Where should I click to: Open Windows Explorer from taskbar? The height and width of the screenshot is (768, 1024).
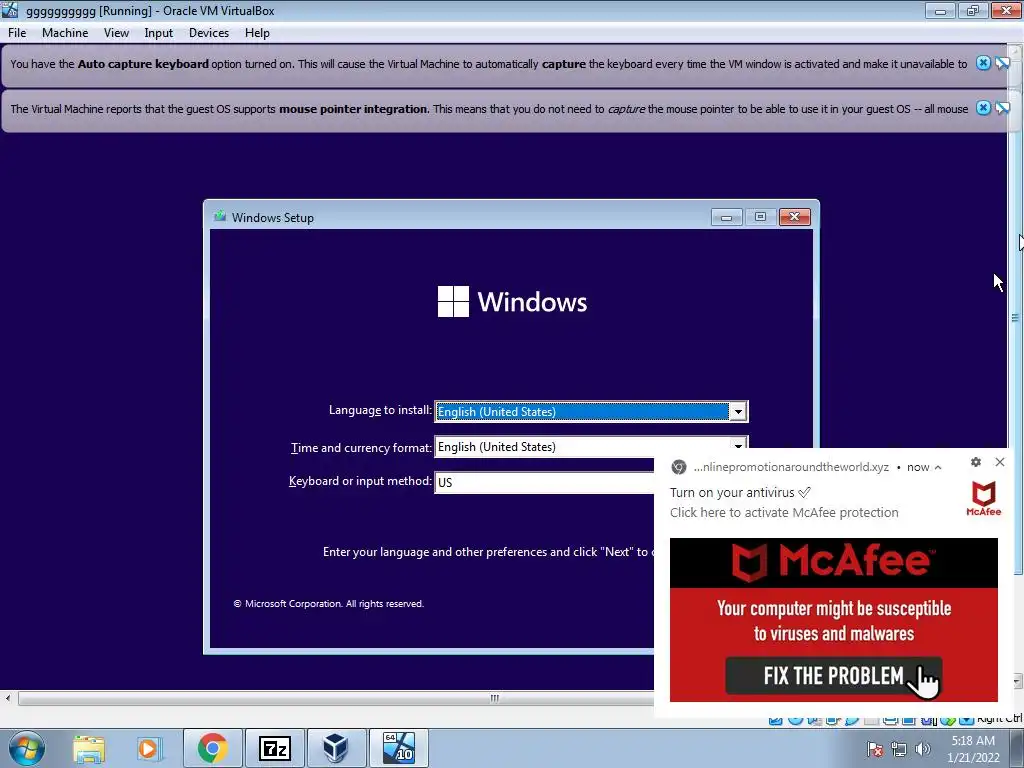[x=89, y=748]
